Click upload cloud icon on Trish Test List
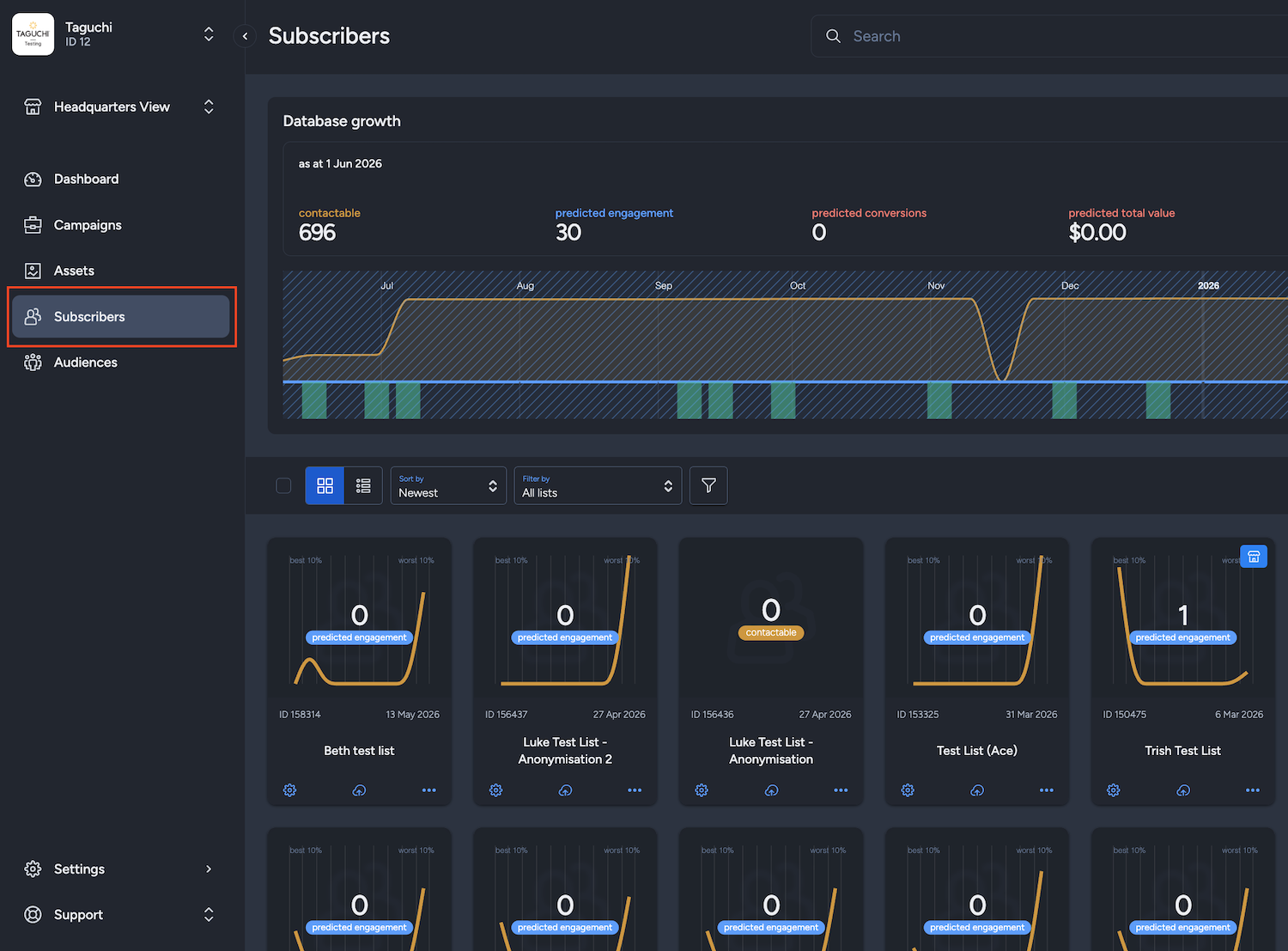Image resolution: width=1288 pixels, height=951 pixels. click(x=1183, y=790)
